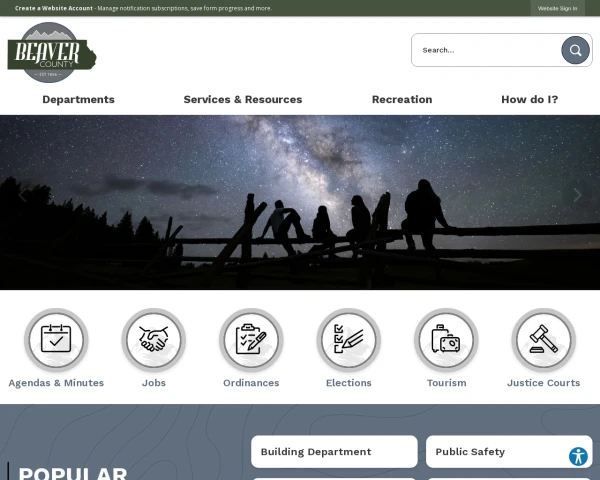The width and height of the screenshot is (600, 480).
Task: Expand the Departments menu
Action: coord(78,100)
